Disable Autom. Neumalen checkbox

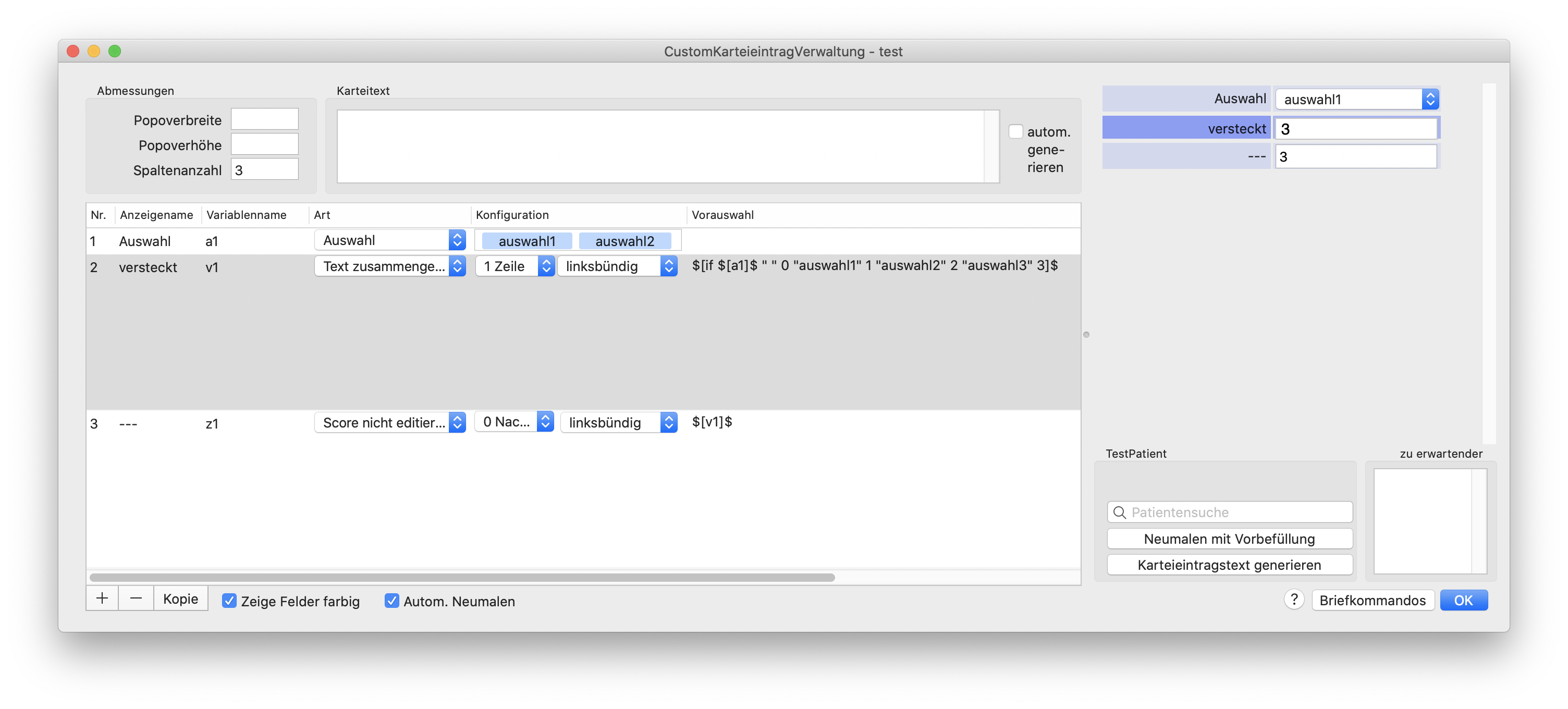click(392, 601)
